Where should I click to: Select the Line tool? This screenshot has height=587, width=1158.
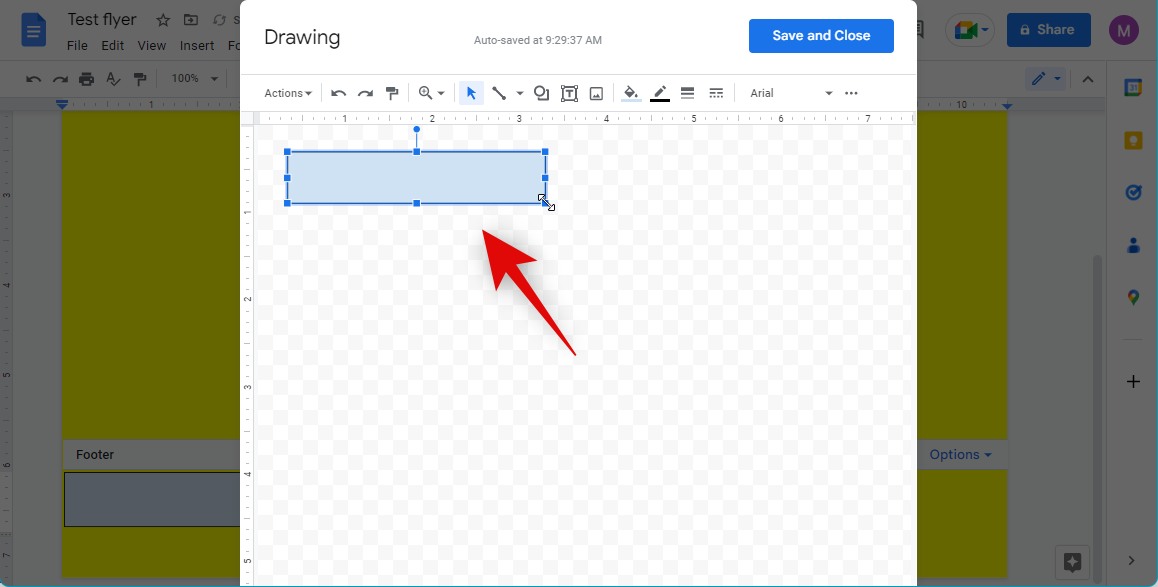499,93
